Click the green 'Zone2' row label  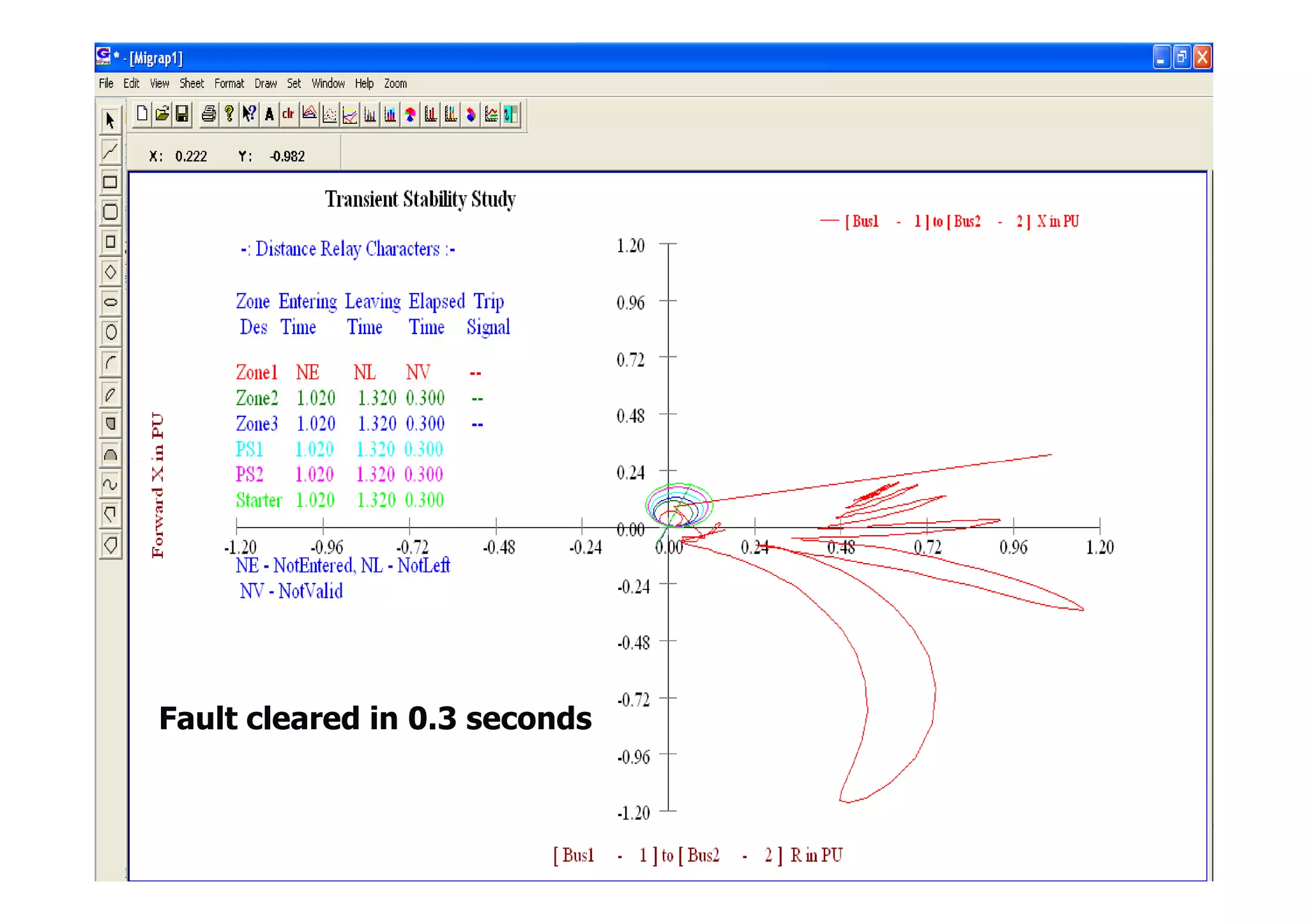click(257, 398)
